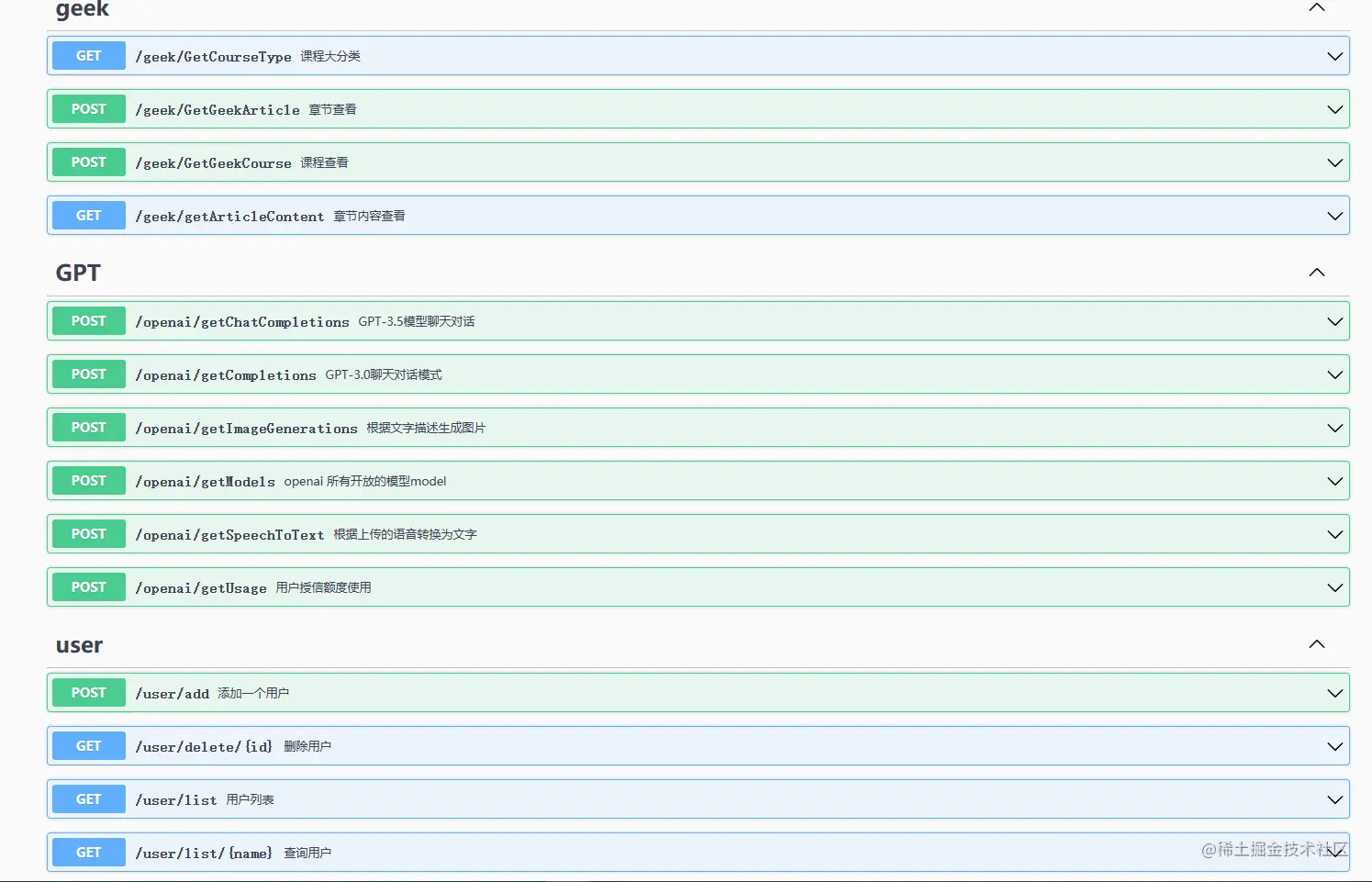Open the /user/list/{name} endpoint path
Viewport: 1372px width, 882px height.
pyautogui.click(x=204, y=854)
